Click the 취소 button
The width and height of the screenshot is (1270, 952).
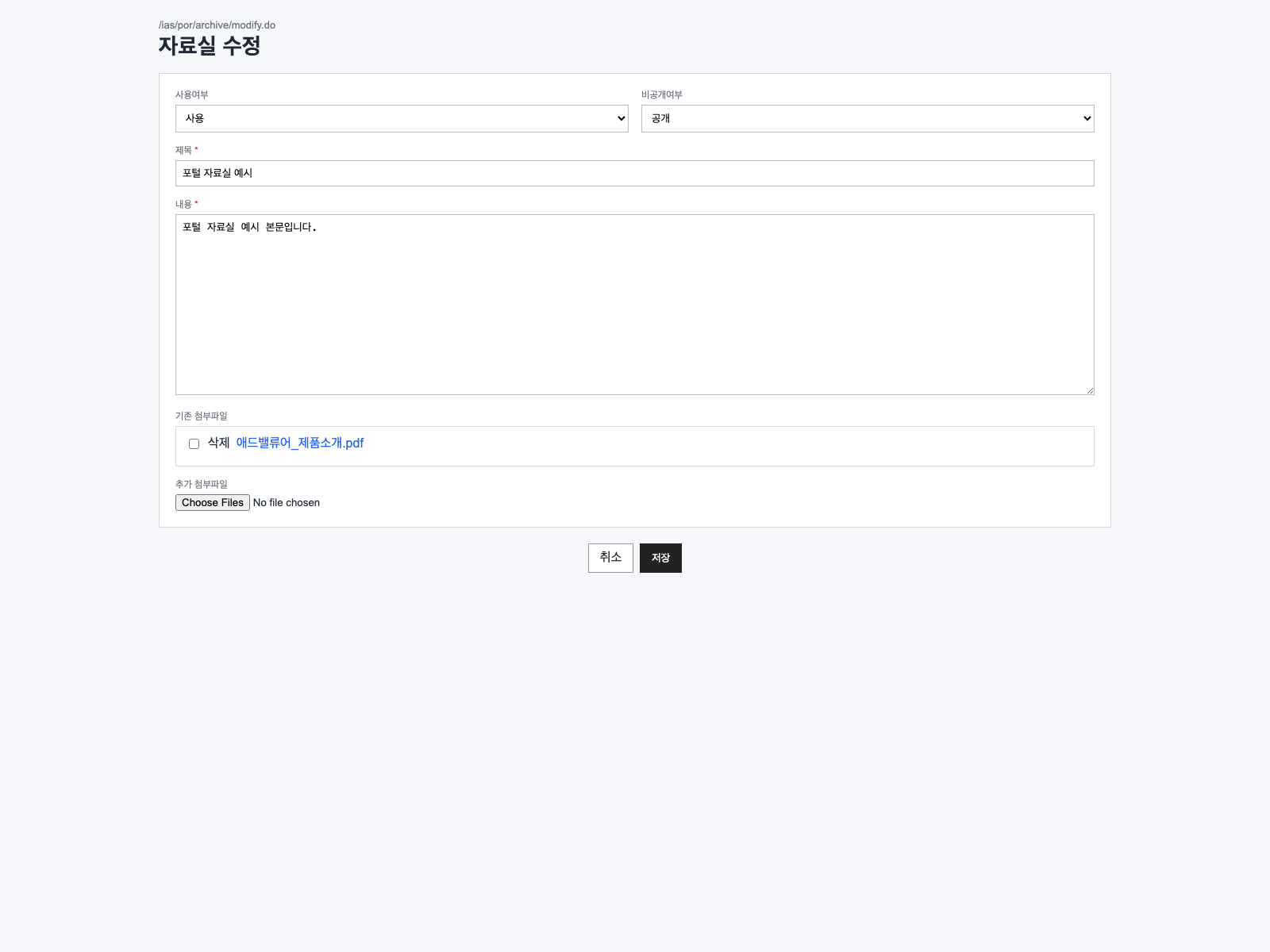610,558
